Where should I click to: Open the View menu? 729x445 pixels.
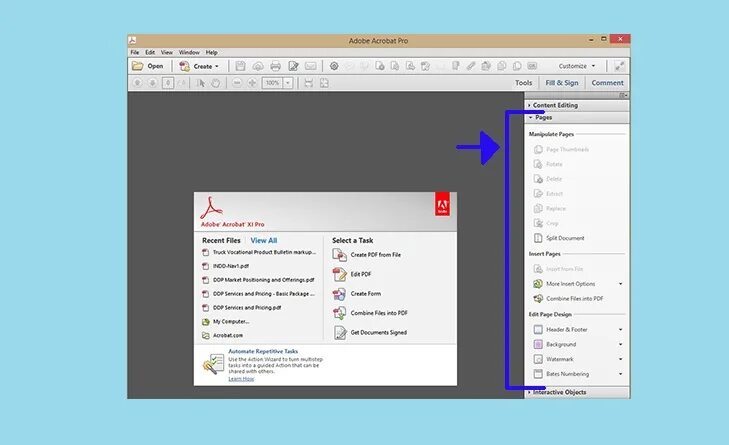tap(167, 53)
